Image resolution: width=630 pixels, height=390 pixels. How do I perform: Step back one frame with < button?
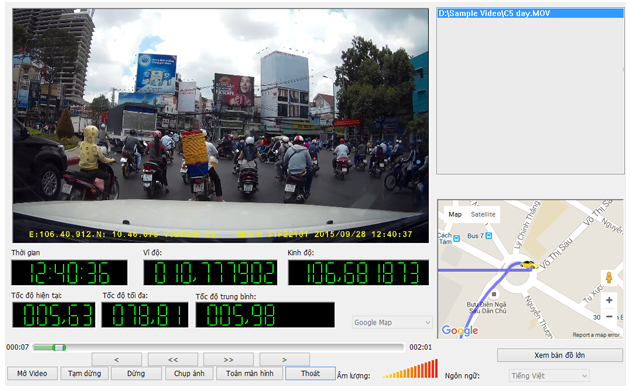117,359
